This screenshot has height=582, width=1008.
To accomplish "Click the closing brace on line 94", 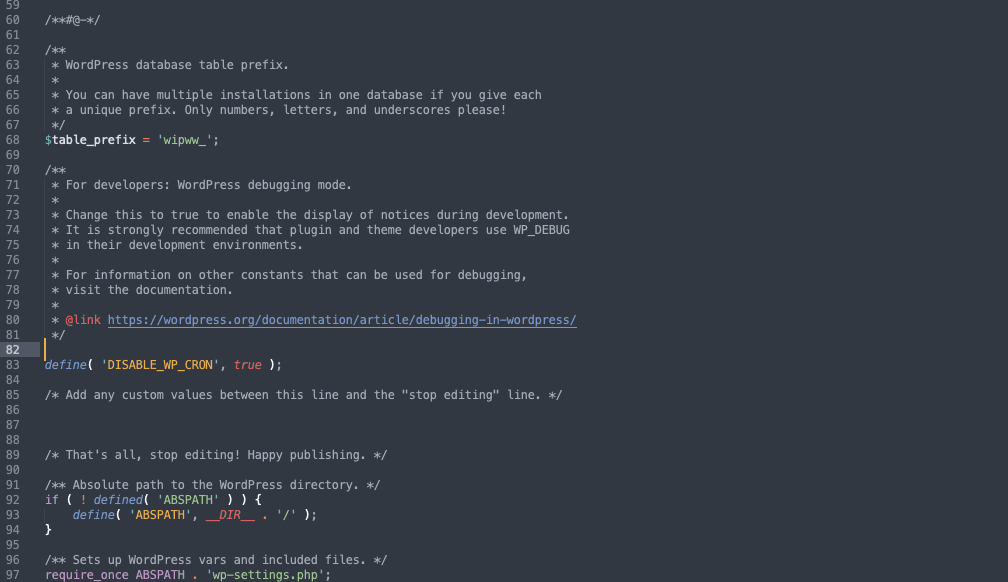I will (x=48, y=530).
